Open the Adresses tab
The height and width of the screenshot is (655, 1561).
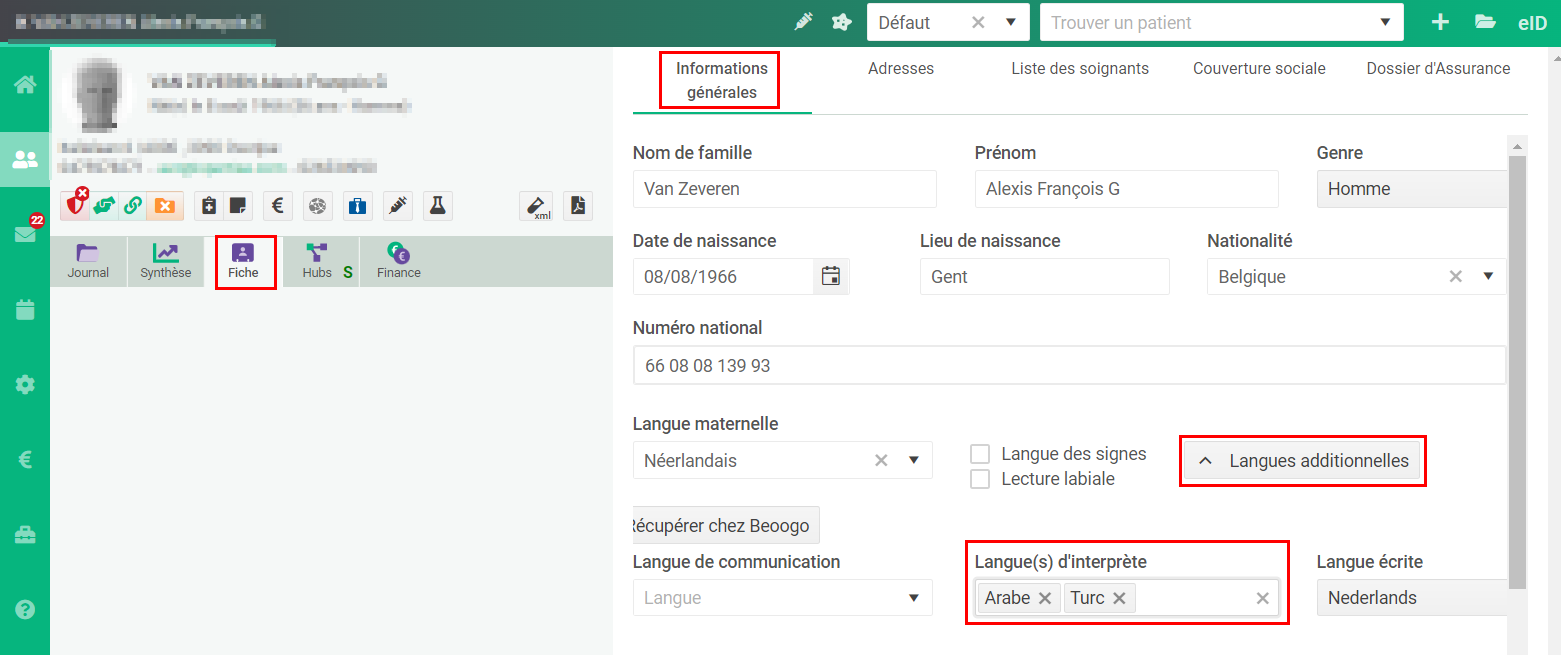tap(901, 69)
